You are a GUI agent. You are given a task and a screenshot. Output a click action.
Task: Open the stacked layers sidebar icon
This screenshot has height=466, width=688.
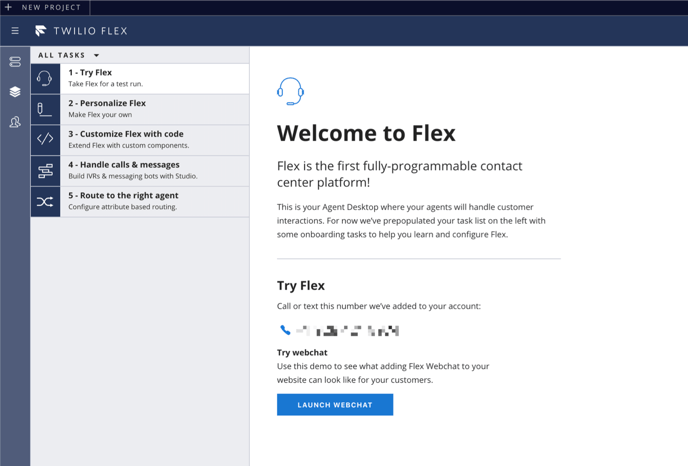coord(15,92)
